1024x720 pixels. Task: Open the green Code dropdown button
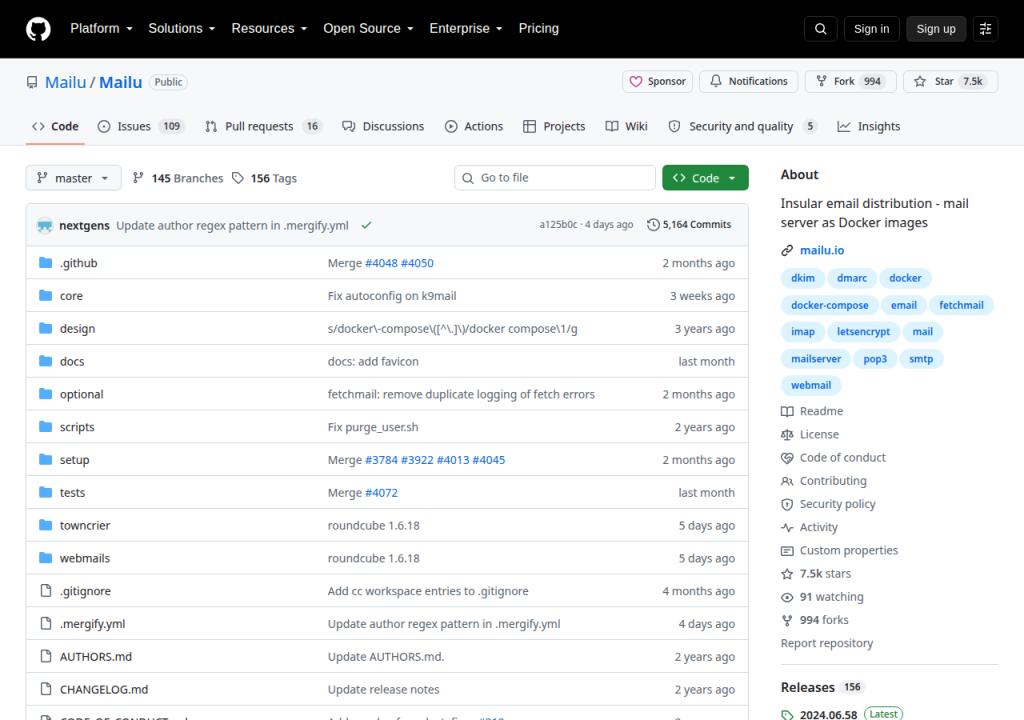click(x=705, y=178)
